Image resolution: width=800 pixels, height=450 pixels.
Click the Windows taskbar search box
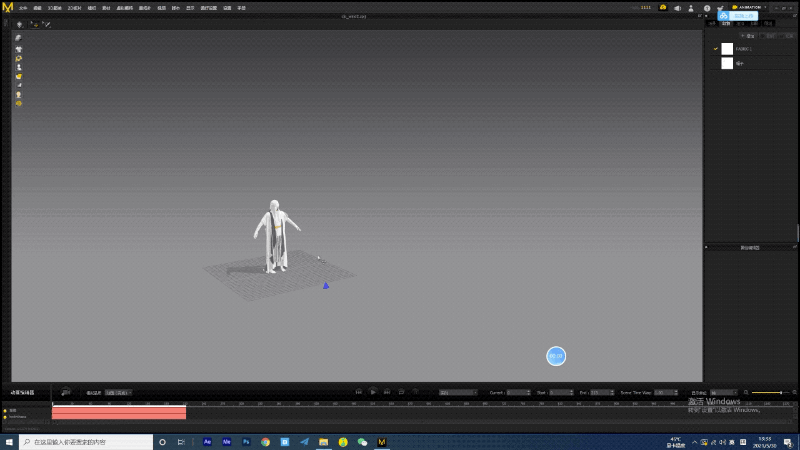[x=86, y=442]
